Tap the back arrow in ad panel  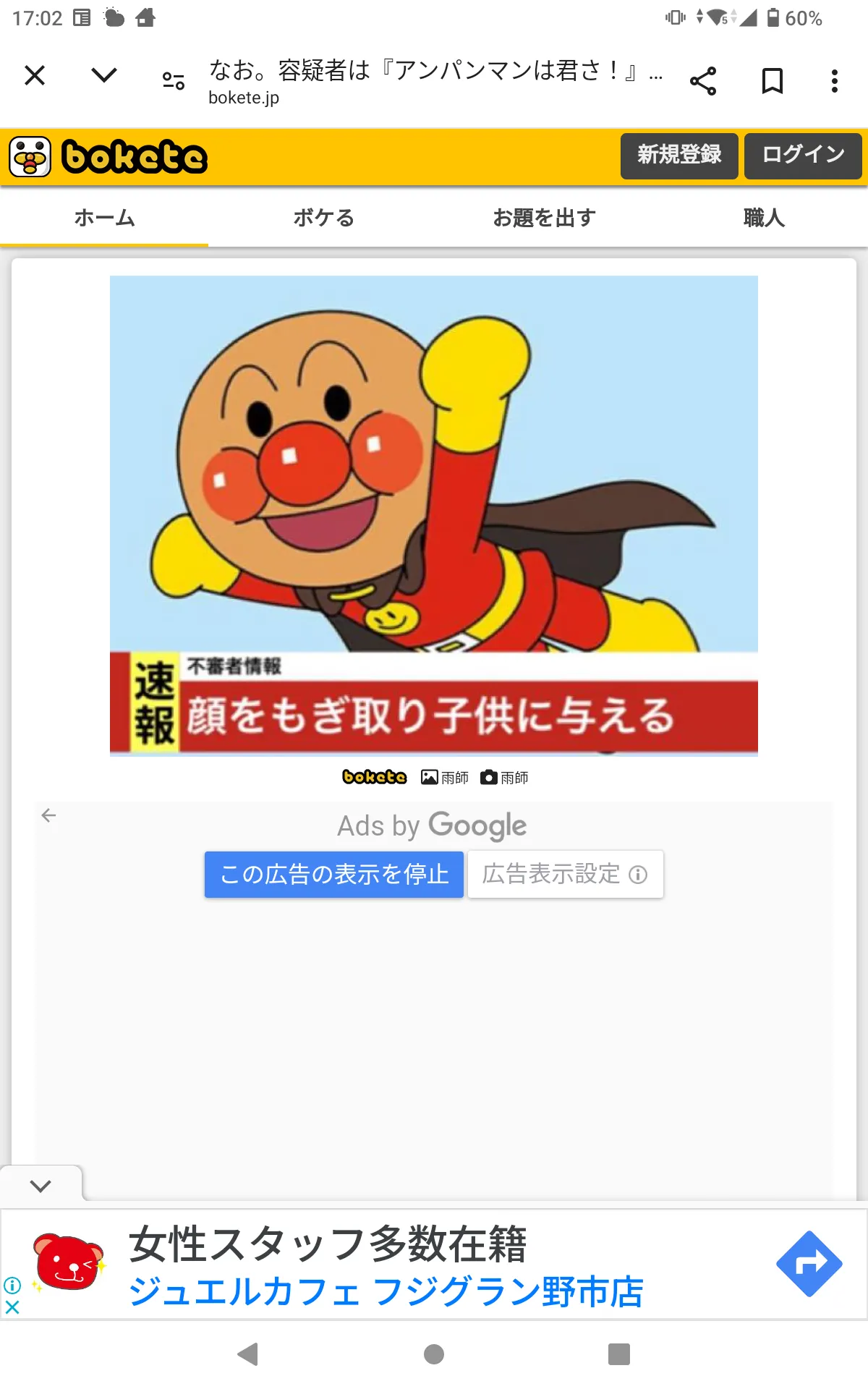(48, 815)
